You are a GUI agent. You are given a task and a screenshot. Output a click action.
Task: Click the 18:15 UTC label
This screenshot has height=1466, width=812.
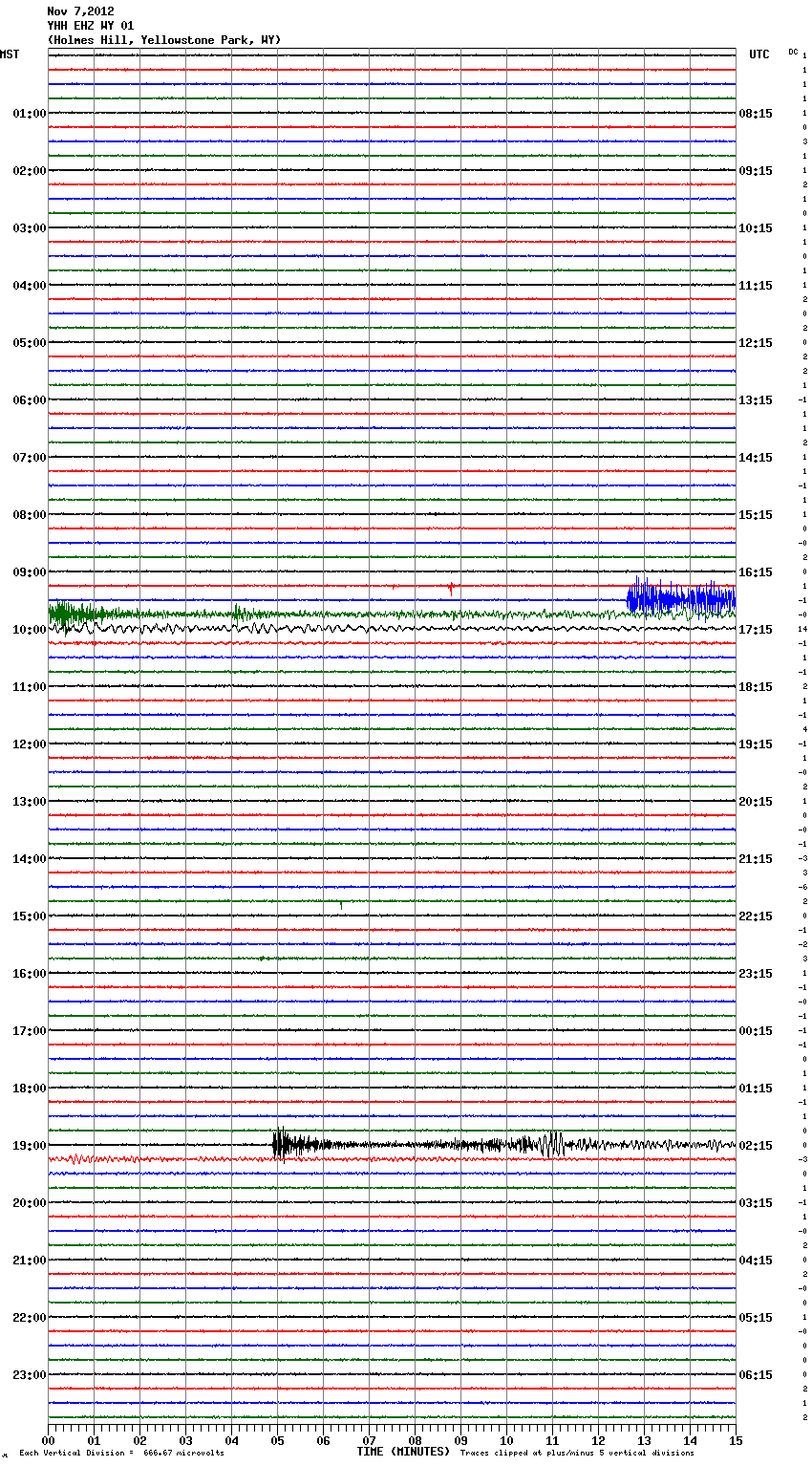pyautogui.click(x=756, y=687)
